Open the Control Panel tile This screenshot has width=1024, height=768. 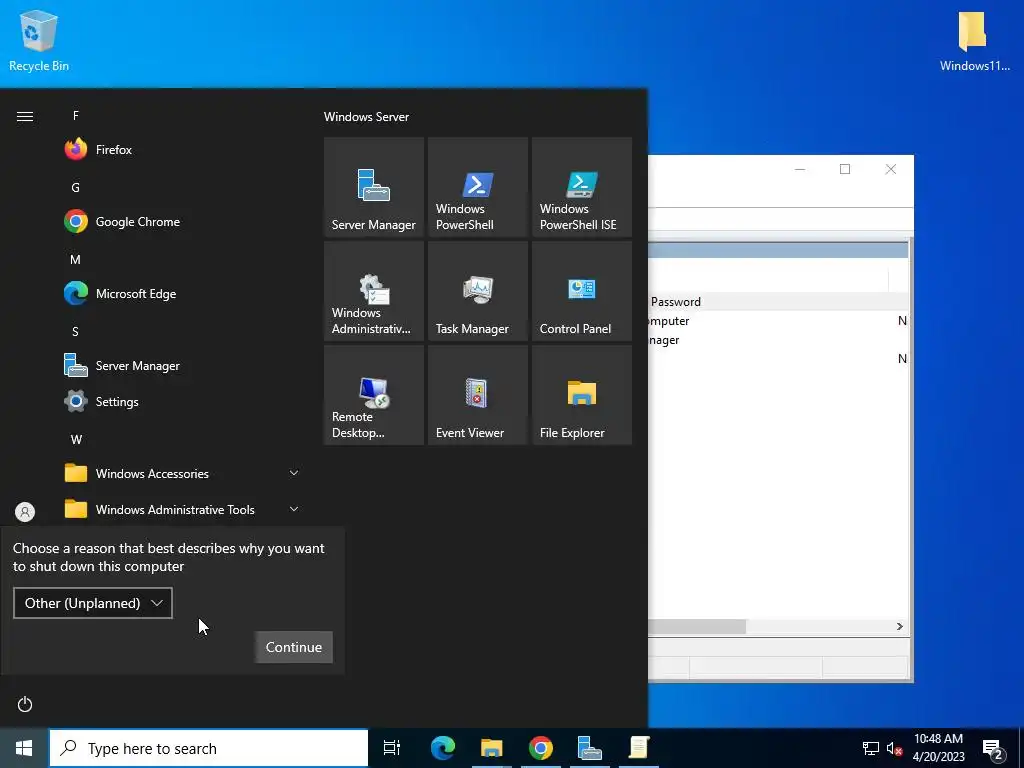pyautogui.click(x=581, y=291)
